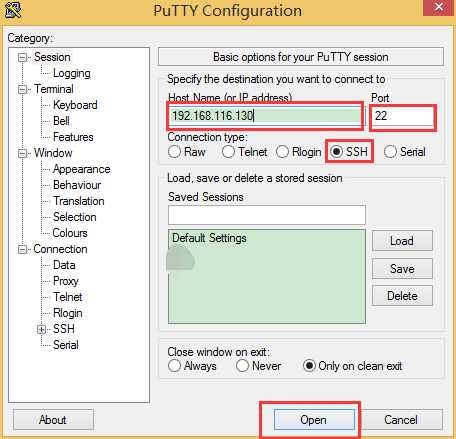Viewport: 456px width, 439px height.
Task: Load the selected saved session
Action: click(x=402, y=241)
